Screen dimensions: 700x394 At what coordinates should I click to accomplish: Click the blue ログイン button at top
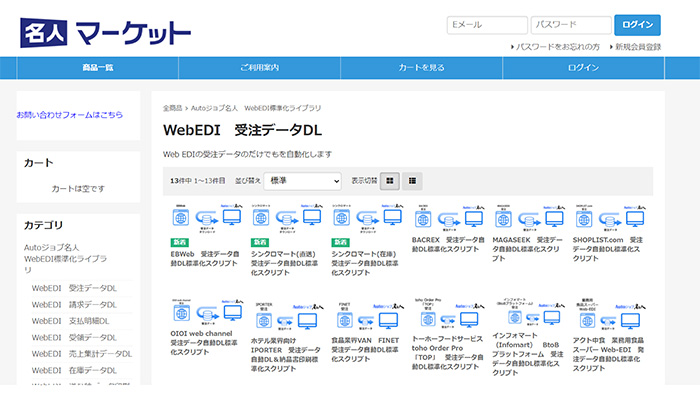click(x=637, y=25)
